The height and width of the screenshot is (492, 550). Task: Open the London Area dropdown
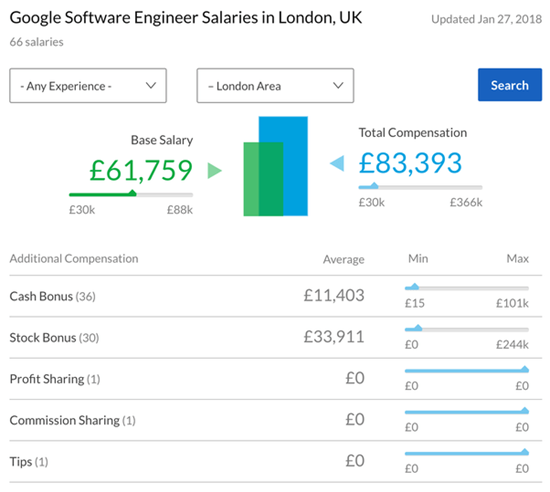[275, 86]
